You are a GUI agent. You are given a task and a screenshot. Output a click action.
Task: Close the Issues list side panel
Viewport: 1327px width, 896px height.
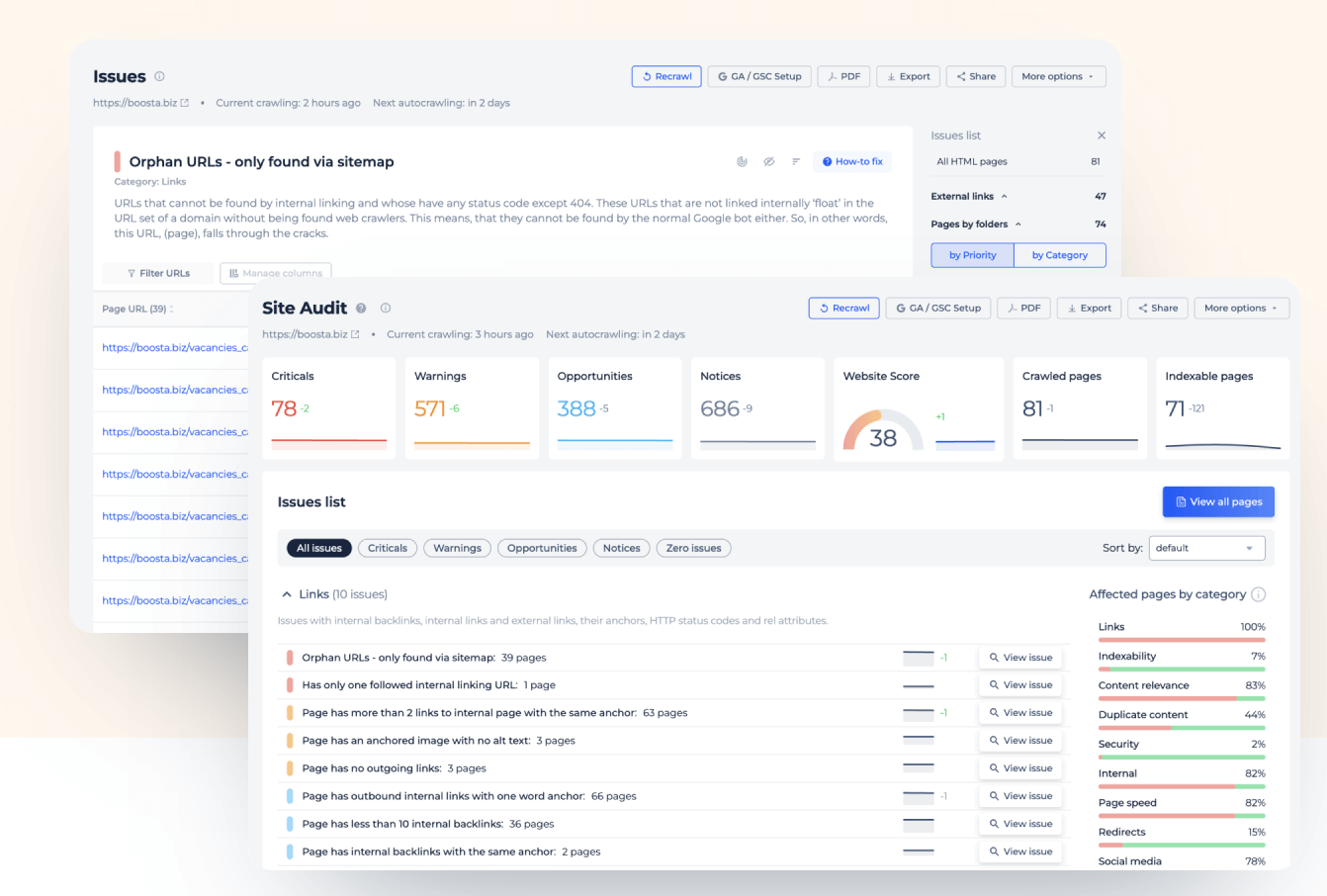1101,135
